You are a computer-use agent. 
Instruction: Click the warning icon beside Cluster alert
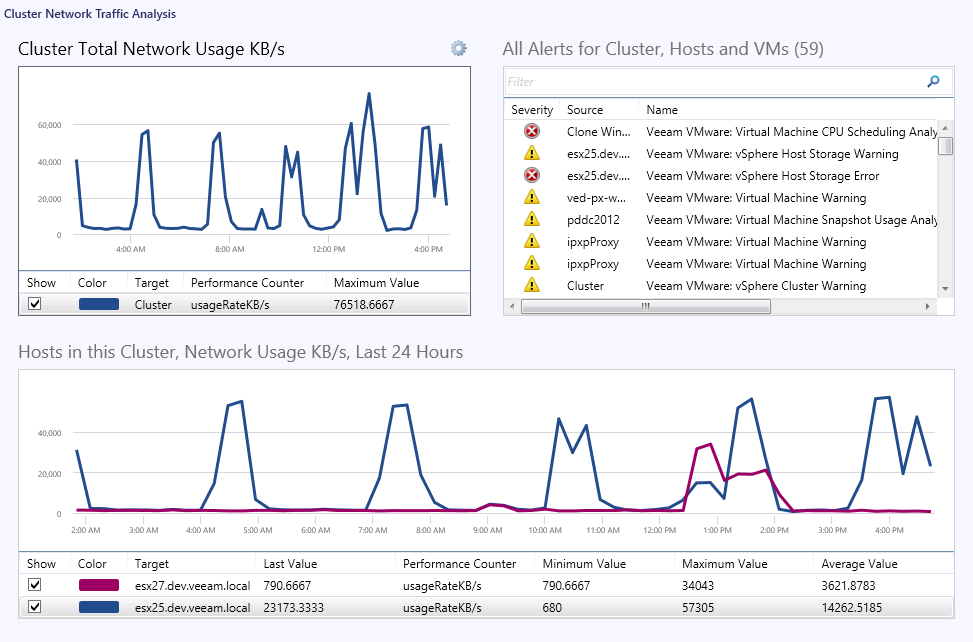coord(532,286)
